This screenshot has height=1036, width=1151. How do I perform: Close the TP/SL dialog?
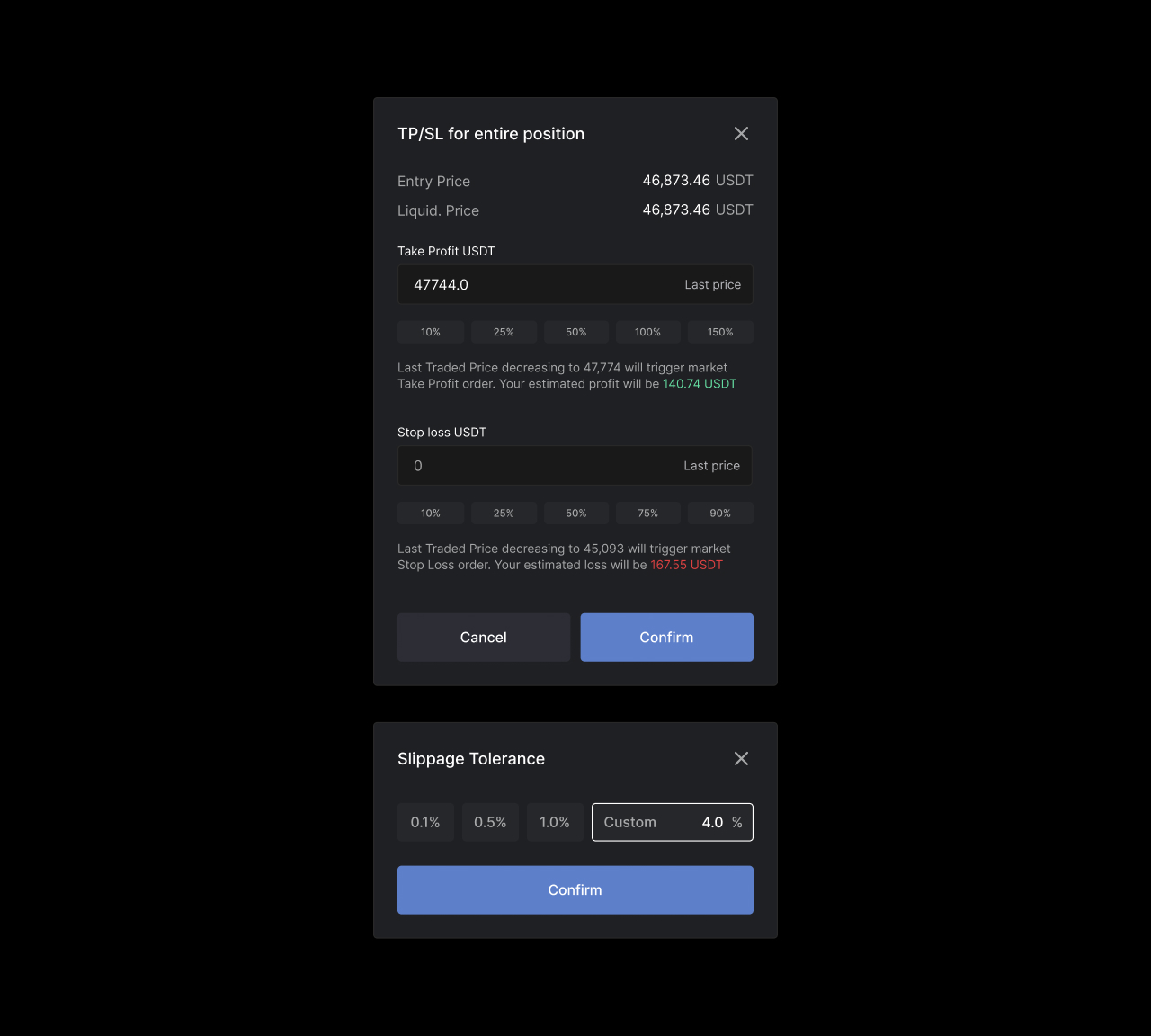pos(741,133)
